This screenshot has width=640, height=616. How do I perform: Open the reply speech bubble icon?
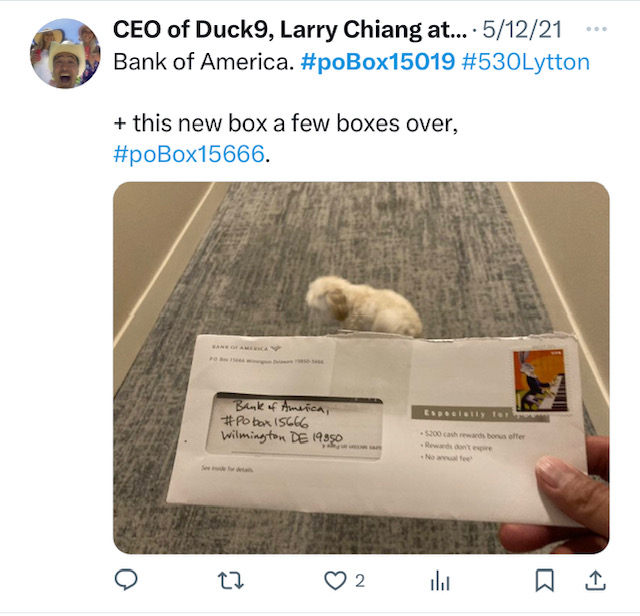click(x=126, y=580)
